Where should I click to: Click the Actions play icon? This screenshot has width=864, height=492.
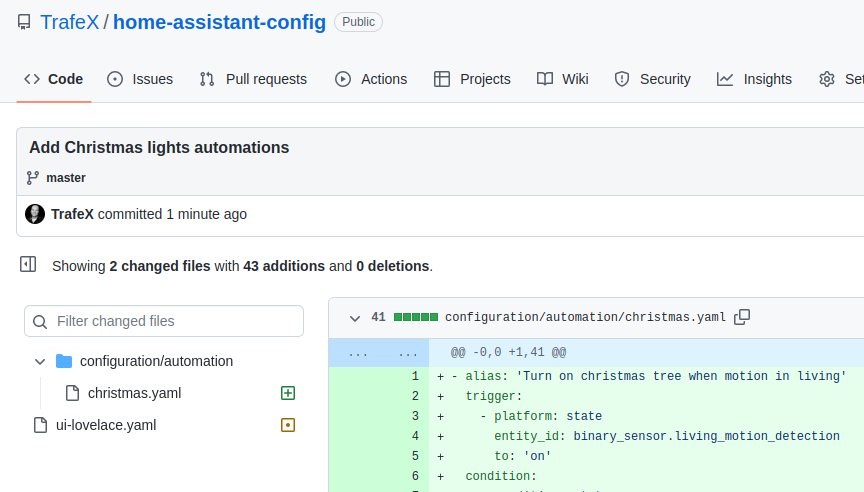pos(343,79)
